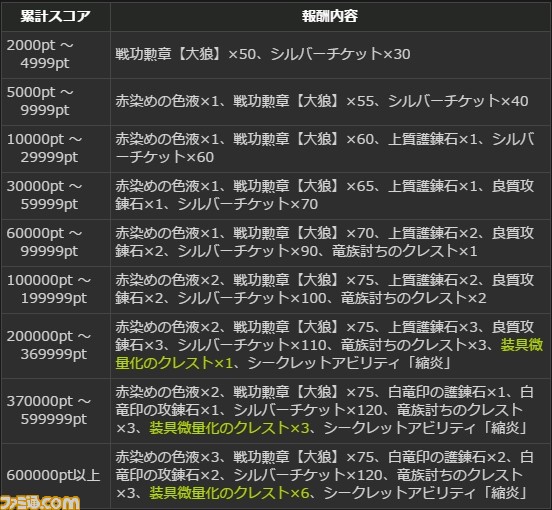Click reward text シルバーチケット×40

[458, 101]
